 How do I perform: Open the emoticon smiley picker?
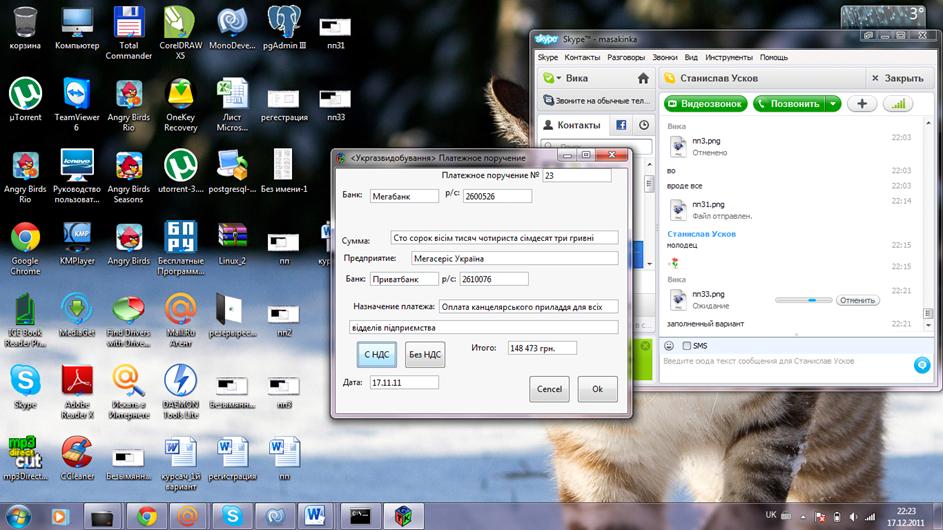tap(669, 345)
